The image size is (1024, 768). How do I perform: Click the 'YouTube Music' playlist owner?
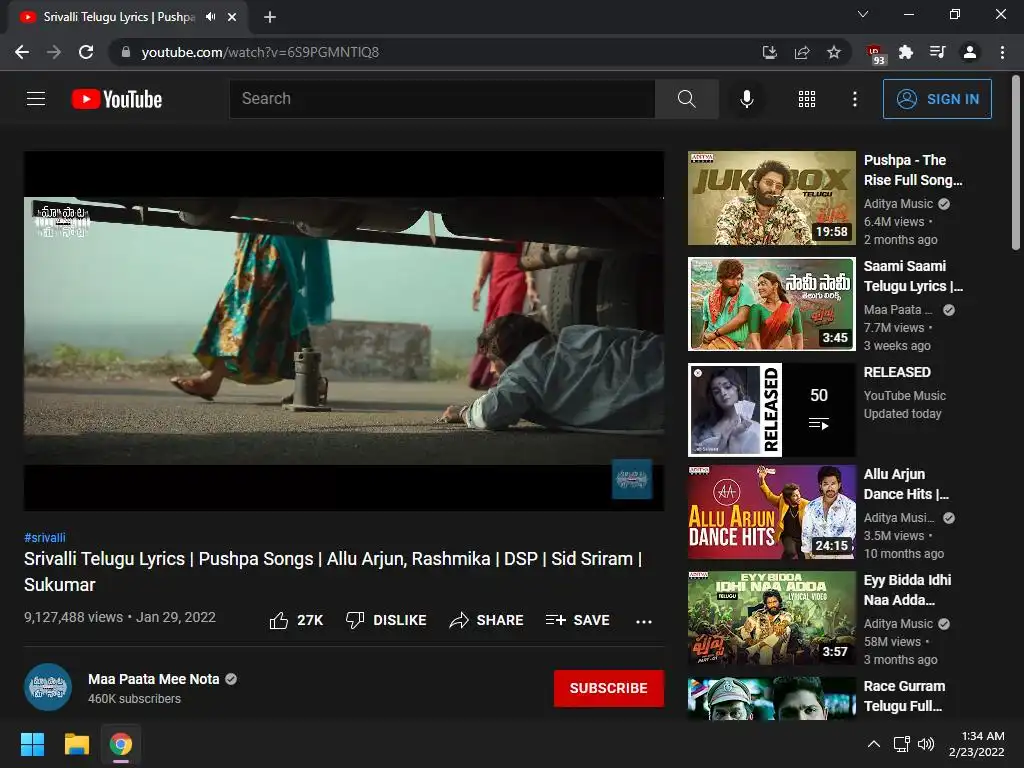[x=904, y=396]
